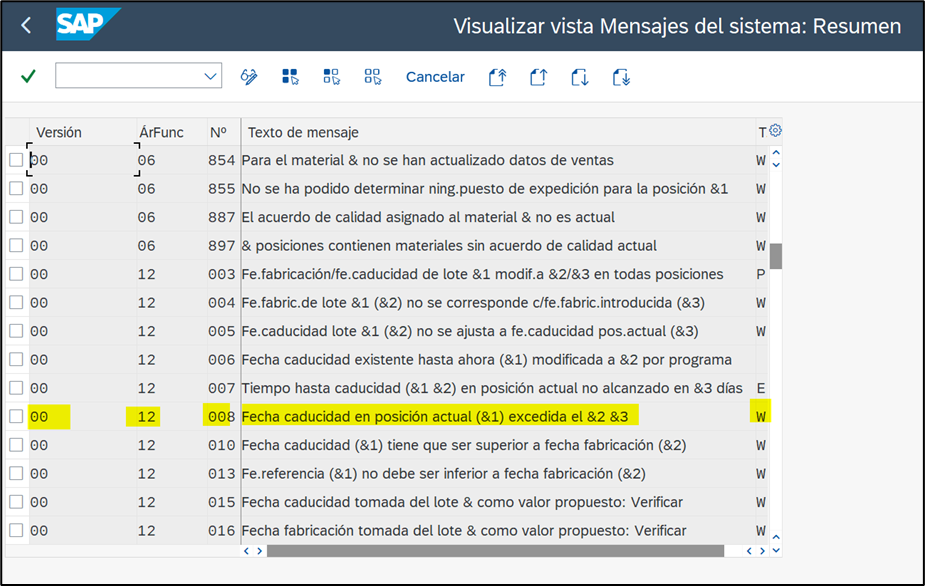Select the checkbox for message 016
This screenshot has height=586, width=925.
16,530
